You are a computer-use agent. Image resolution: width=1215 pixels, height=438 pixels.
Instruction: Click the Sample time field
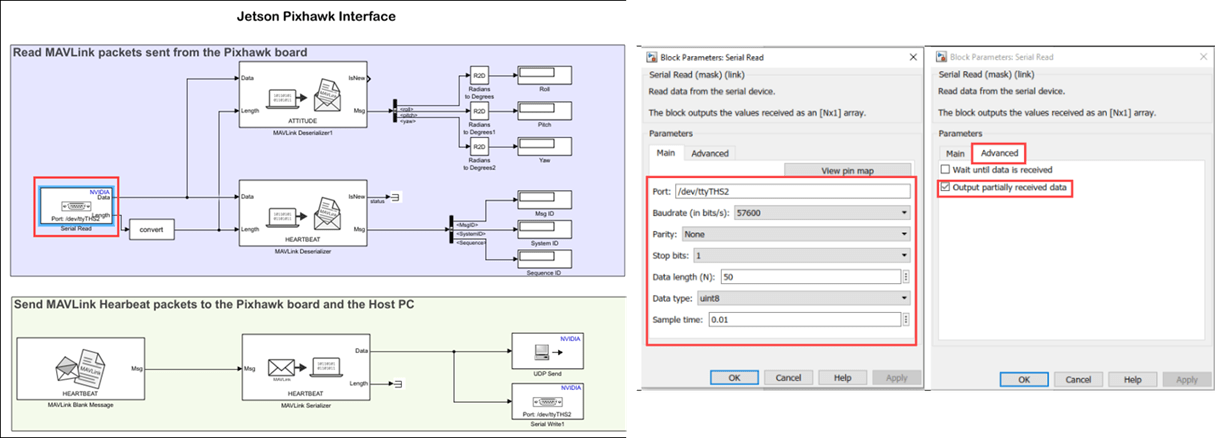tap(803, 320)
